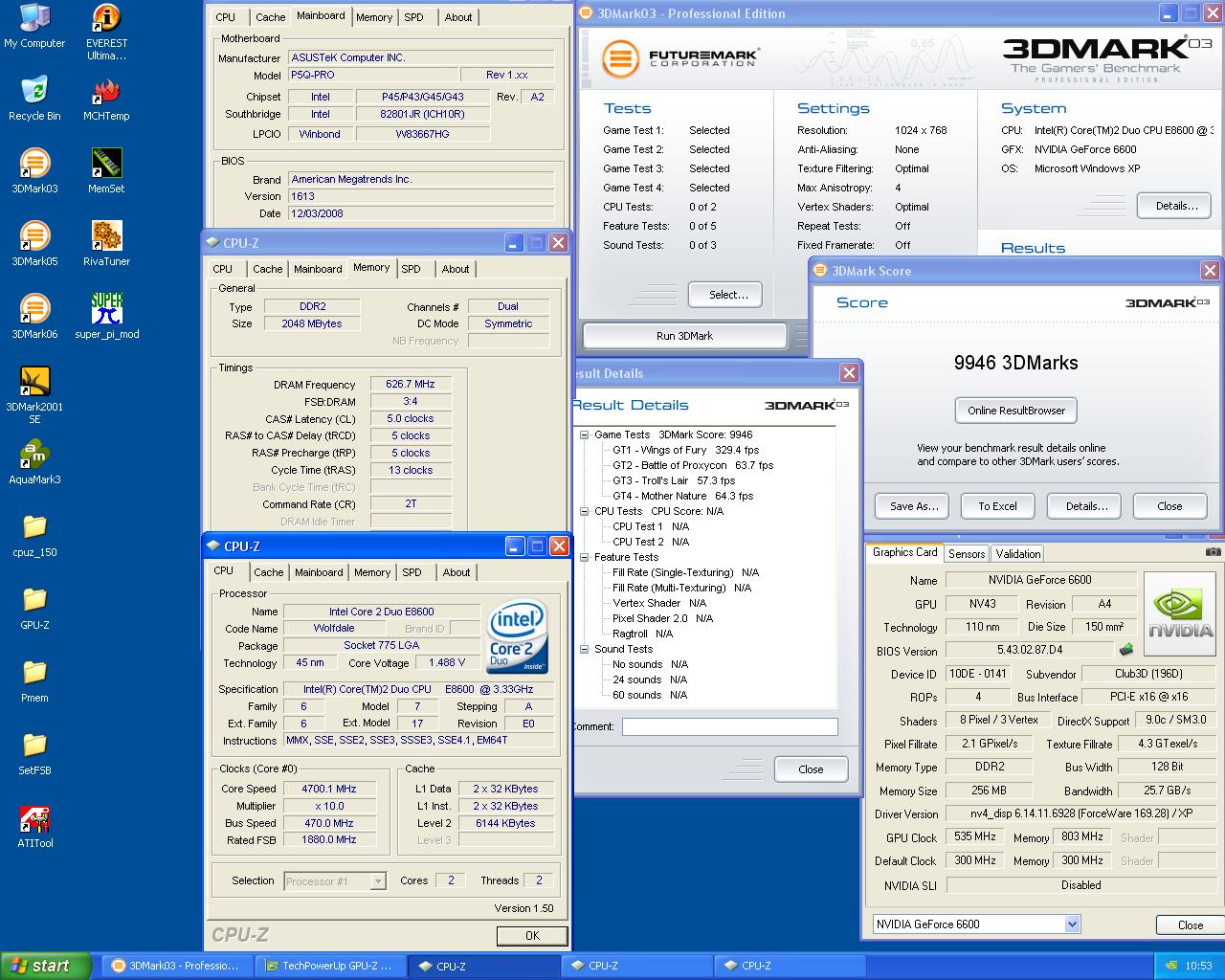Open the cpuz_150 folder

click(34, 535)
